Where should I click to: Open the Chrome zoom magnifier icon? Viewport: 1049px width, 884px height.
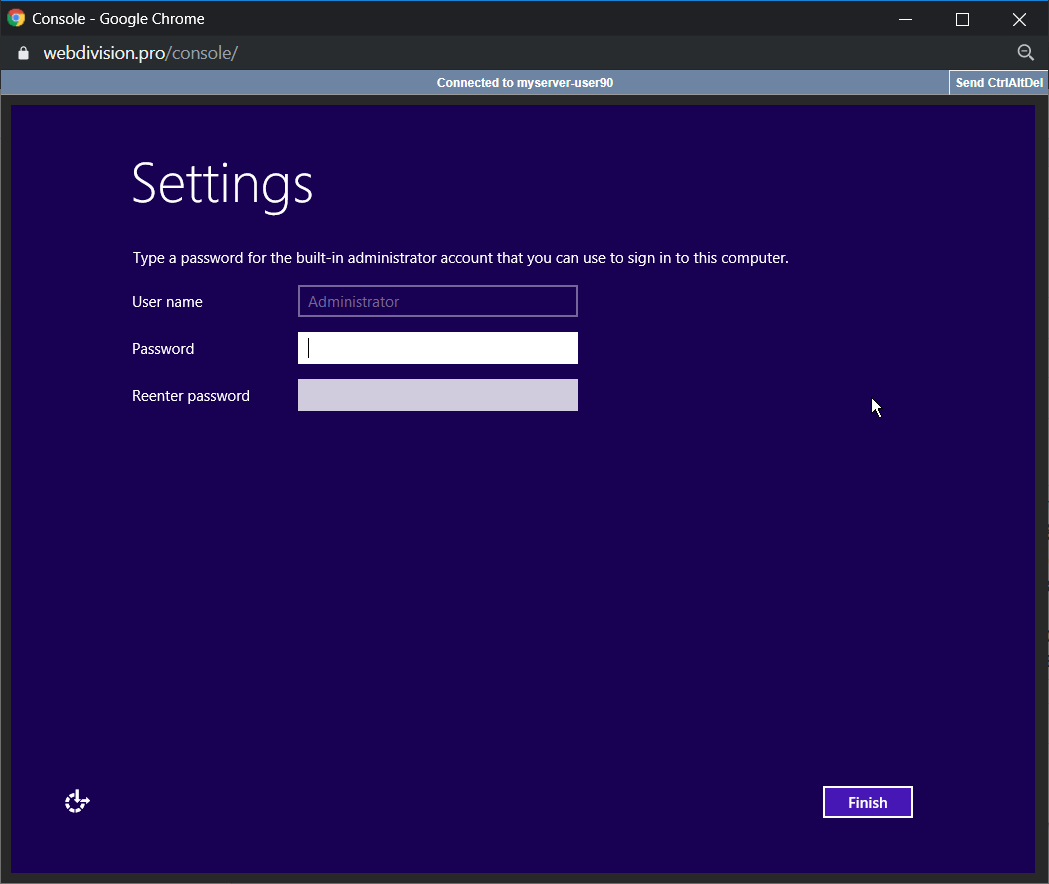click(x=1025, y=53)
